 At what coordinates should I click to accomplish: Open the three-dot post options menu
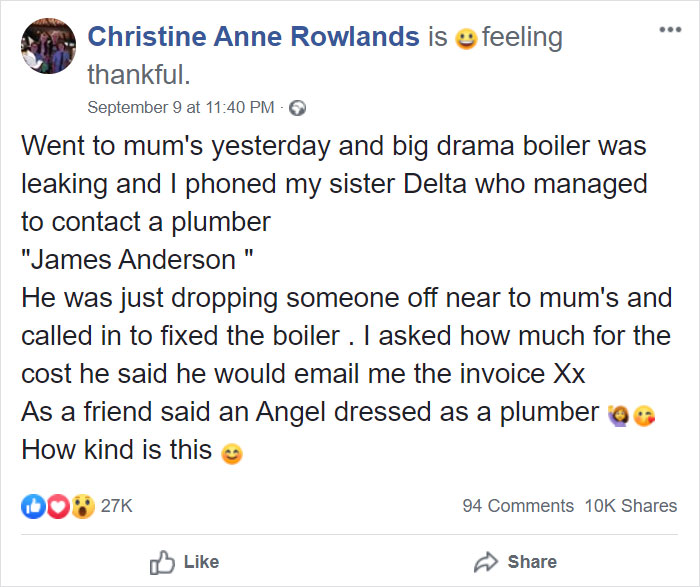click(667, 28)
